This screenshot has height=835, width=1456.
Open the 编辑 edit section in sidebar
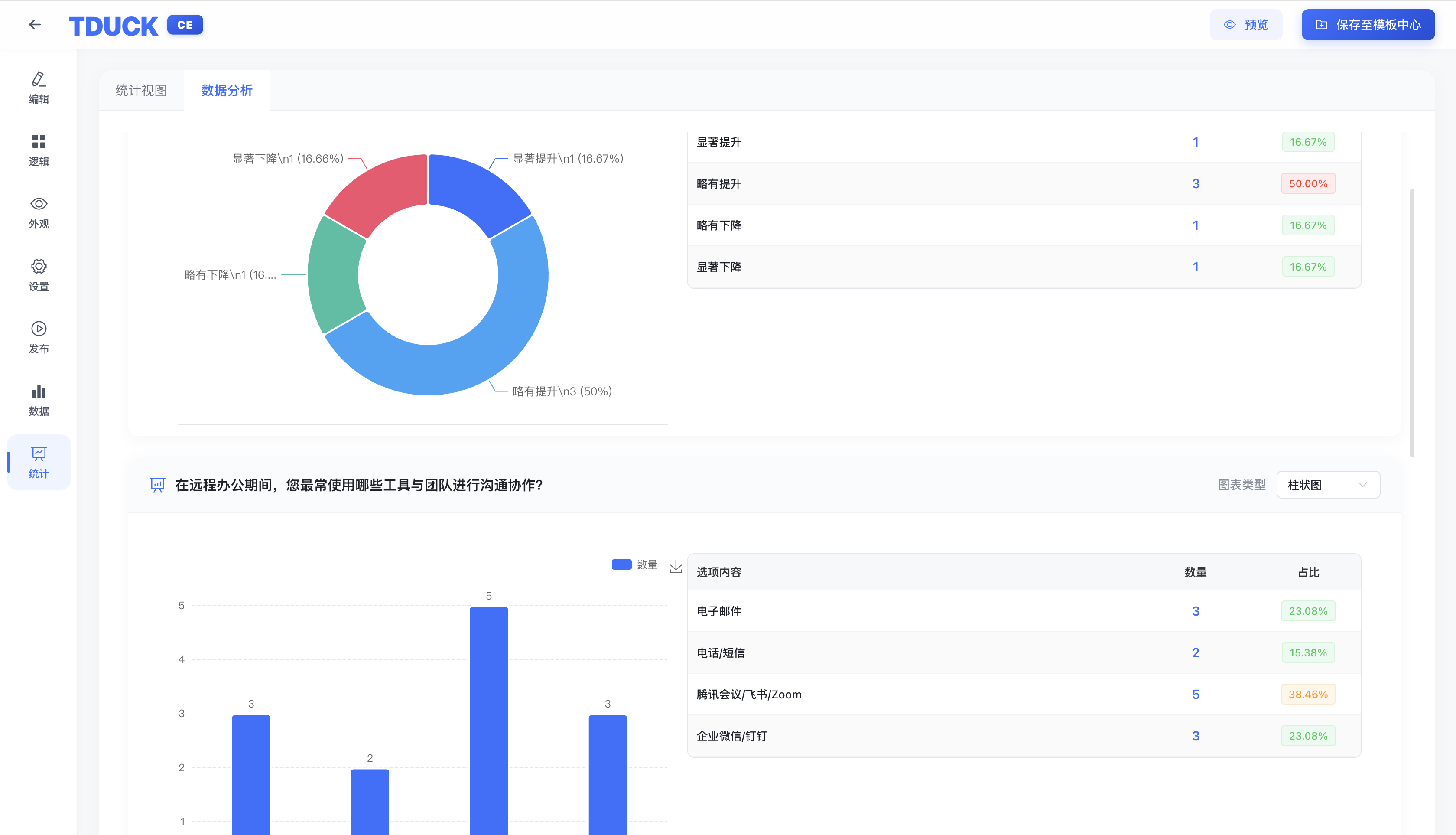tap(39, 88)
